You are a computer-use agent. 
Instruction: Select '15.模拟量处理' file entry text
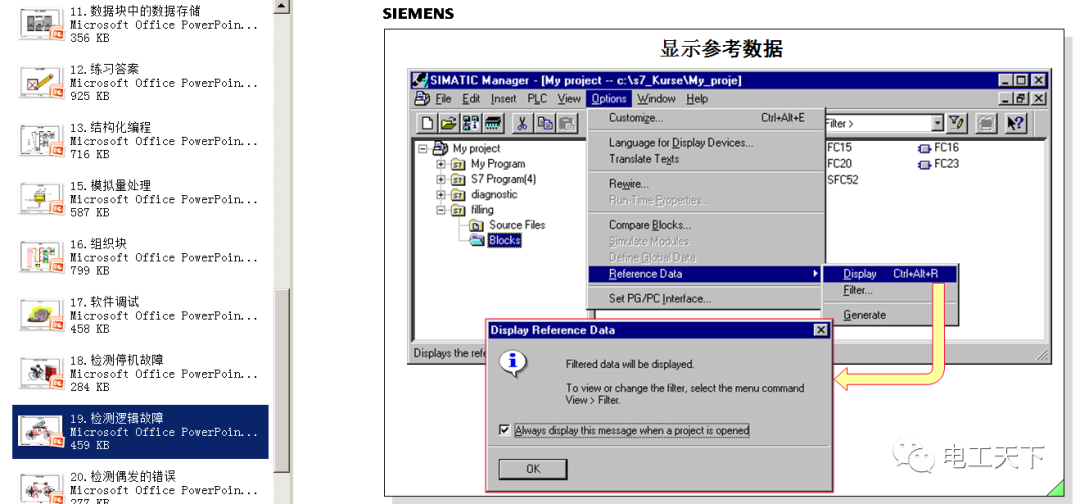[165, 199]
